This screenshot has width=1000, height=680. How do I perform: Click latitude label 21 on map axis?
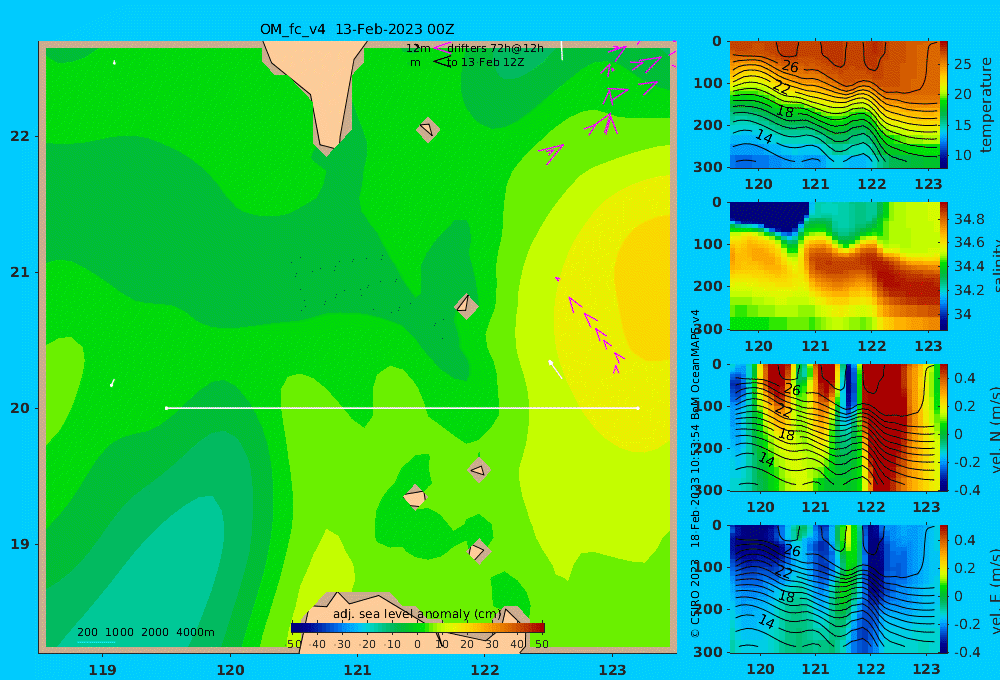click(x=20, y=272)
